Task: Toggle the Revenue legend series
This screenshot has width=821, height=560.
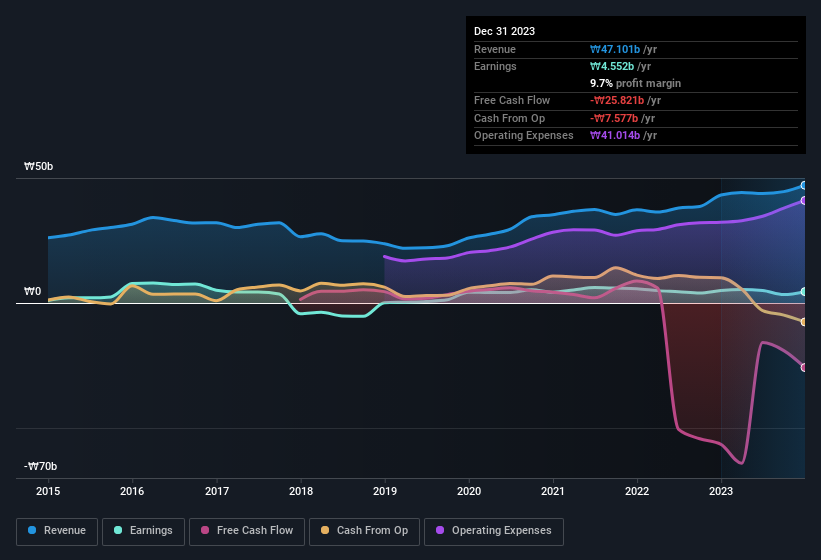Action: [x=57, y=531]
